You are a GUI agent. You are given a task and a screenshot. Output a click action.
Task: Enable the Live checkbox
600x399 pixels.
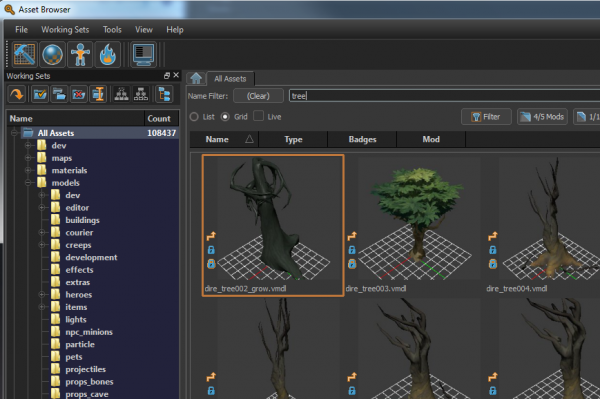click(259, 116)
